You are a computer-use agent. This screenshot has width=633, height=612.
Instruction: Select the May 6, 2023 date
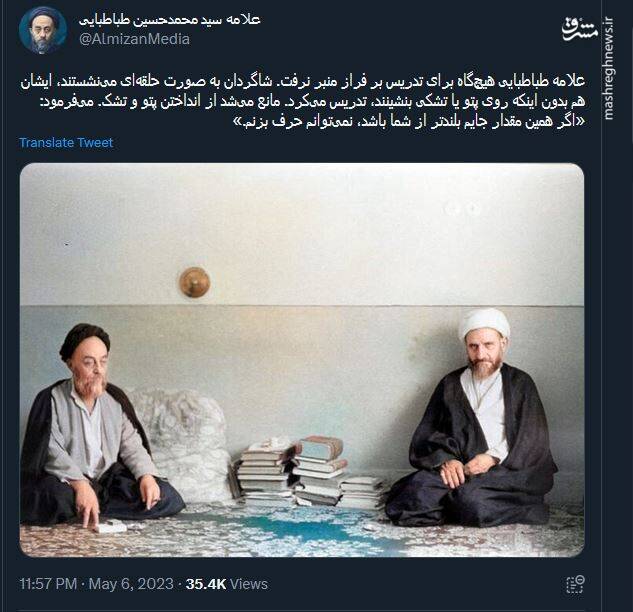[131, 584]
